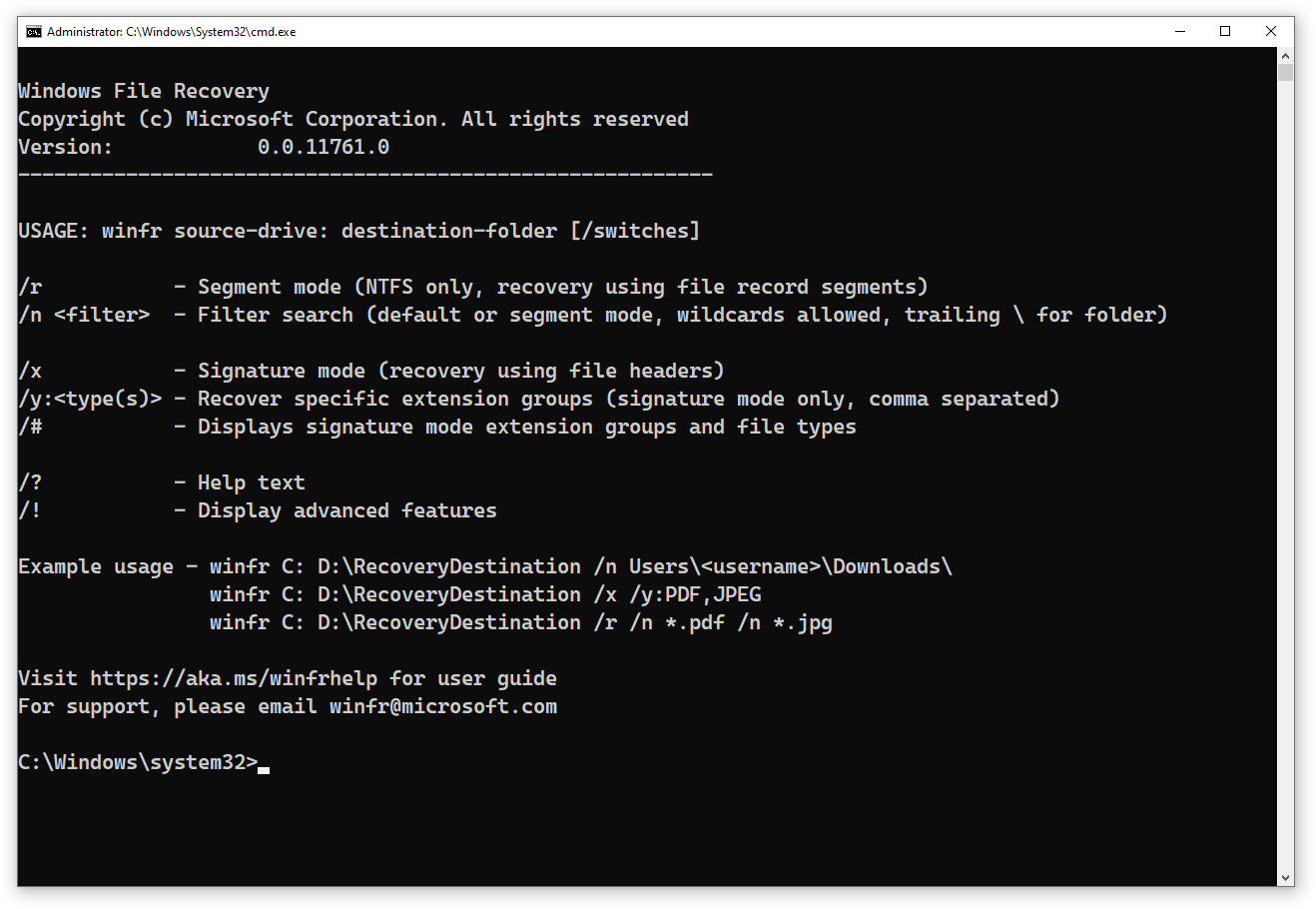
Task: Click the /n <filter> switch text
Action: (x=84, y=315)
